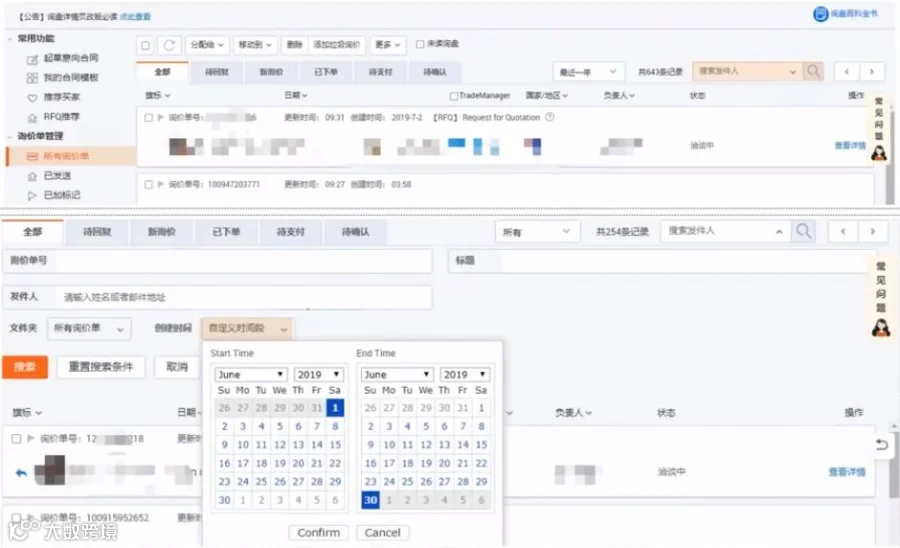Toggle the 未读询盘 checkbox

pos(420,44)
